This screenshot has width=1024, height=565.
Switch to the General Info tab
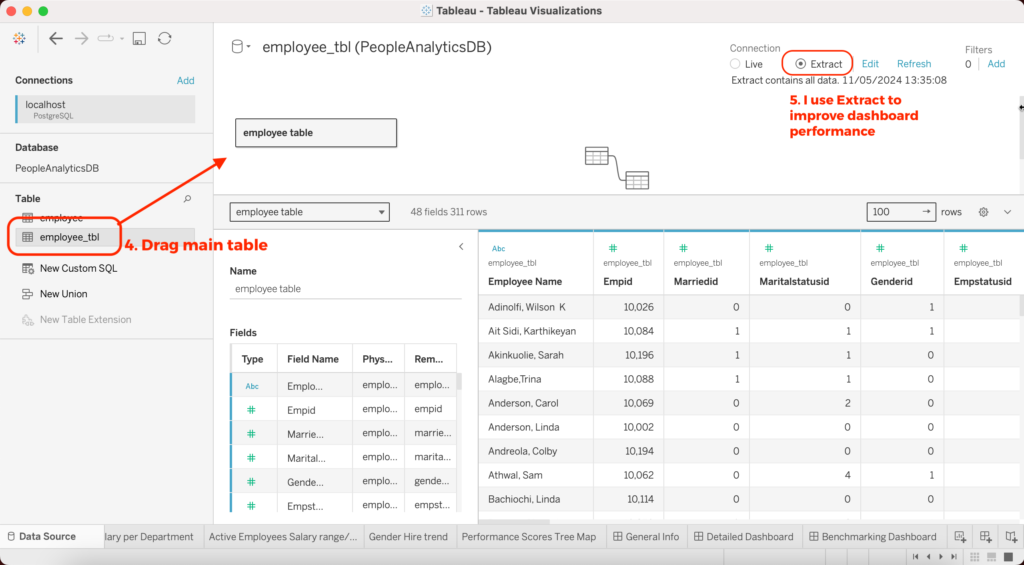646,537
